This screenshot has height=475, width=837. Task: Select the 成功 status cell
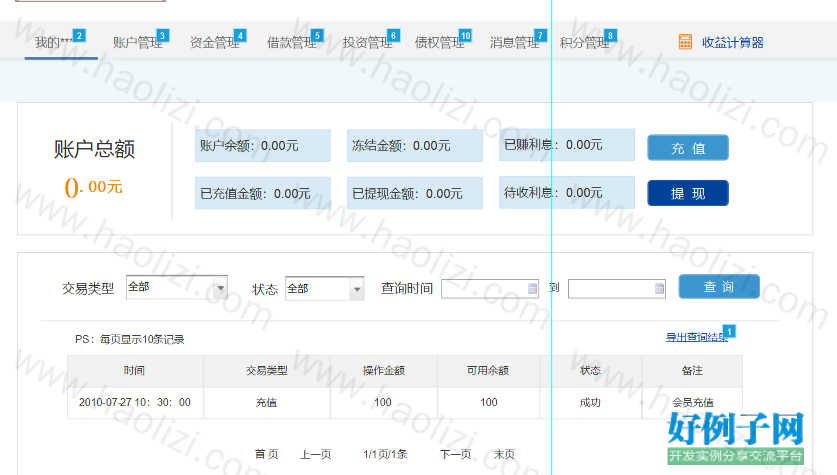point(590,402)
